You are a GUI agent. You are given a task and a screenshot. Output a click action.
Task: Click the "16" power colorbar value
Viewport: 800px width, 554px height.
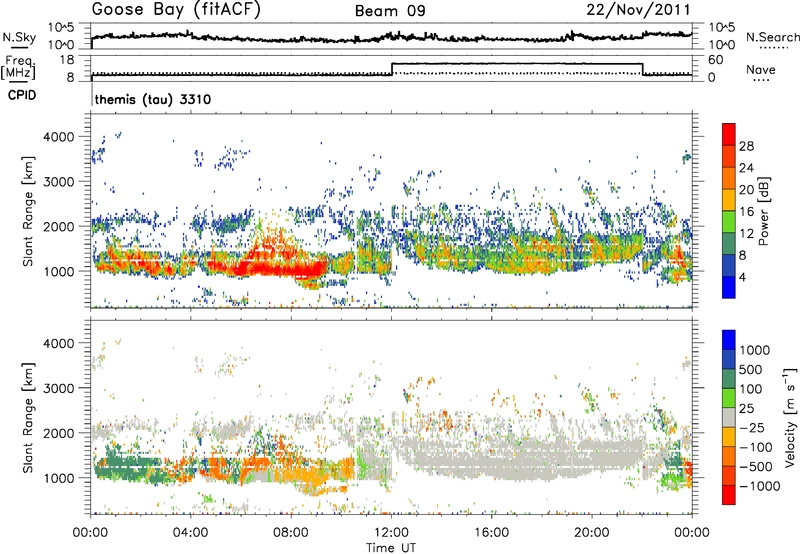click(746, 212)
